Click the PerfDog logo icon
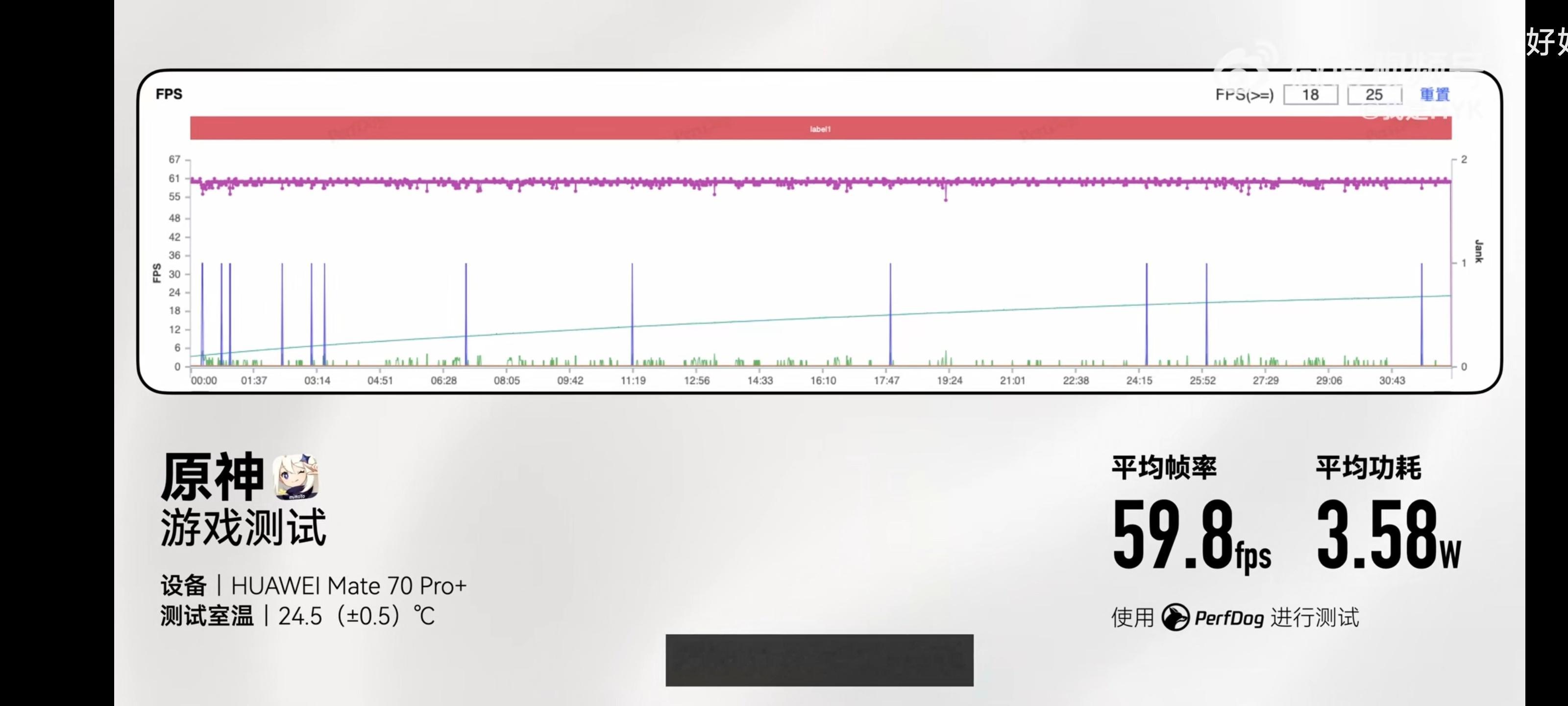The width and height of the screenshot is (1568, 706). [x=1175, y=617]
